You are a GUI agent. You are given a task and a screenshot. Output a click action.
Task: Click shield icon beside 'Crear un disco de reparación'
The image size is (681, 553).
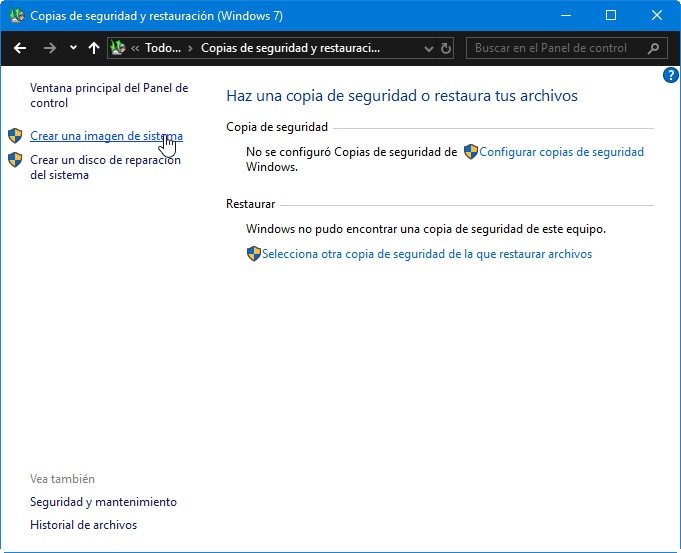pyautogui.click(x=15, y=160)
